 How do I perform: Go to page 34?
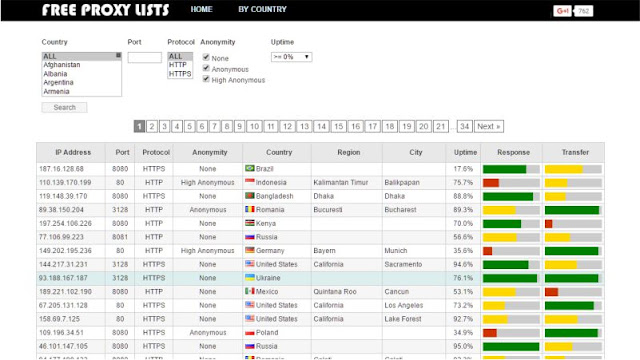(x=464, y=127)
